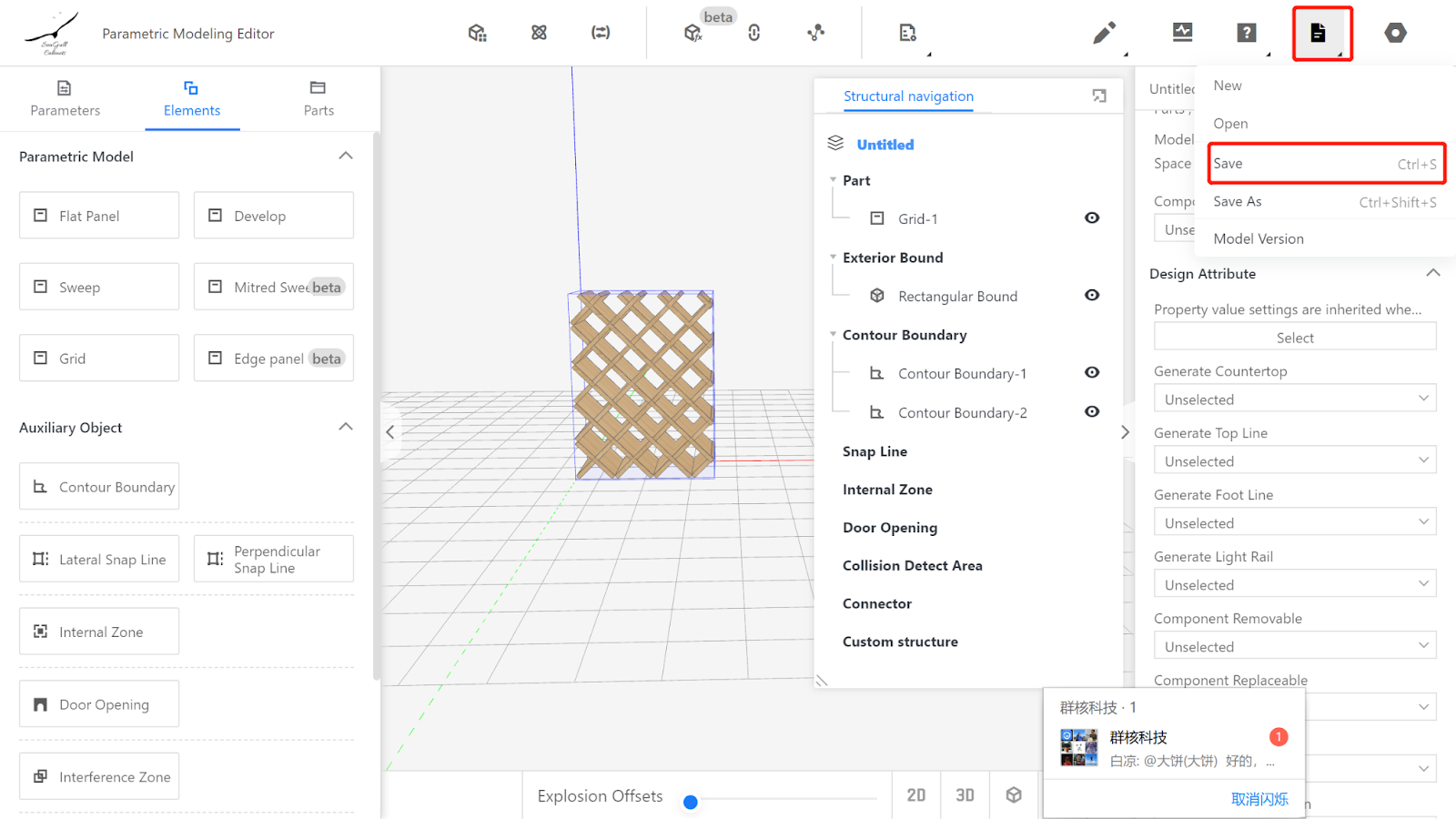Click the file document menu icon
Image resolution: width=1456 pixels, height=819 pixels.
[x=1318, y=34]
